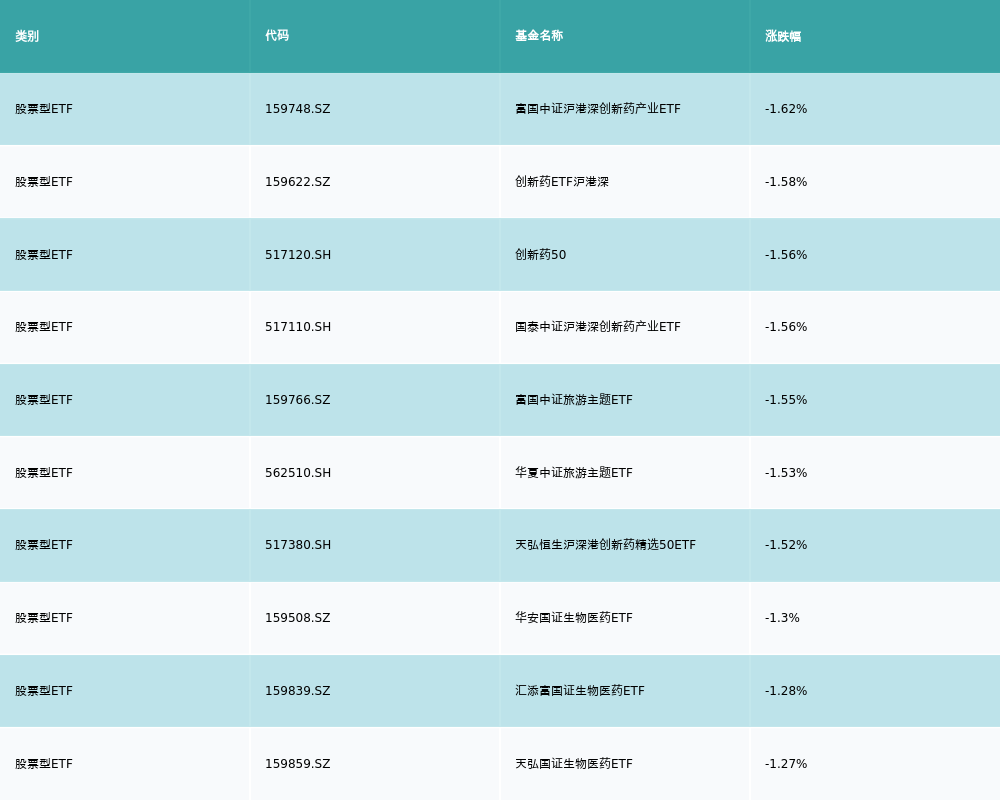Screen dimensions: 1000x800
Task: Click fund name 天弘国证生物医药ETF
Action: pos(574,764)
